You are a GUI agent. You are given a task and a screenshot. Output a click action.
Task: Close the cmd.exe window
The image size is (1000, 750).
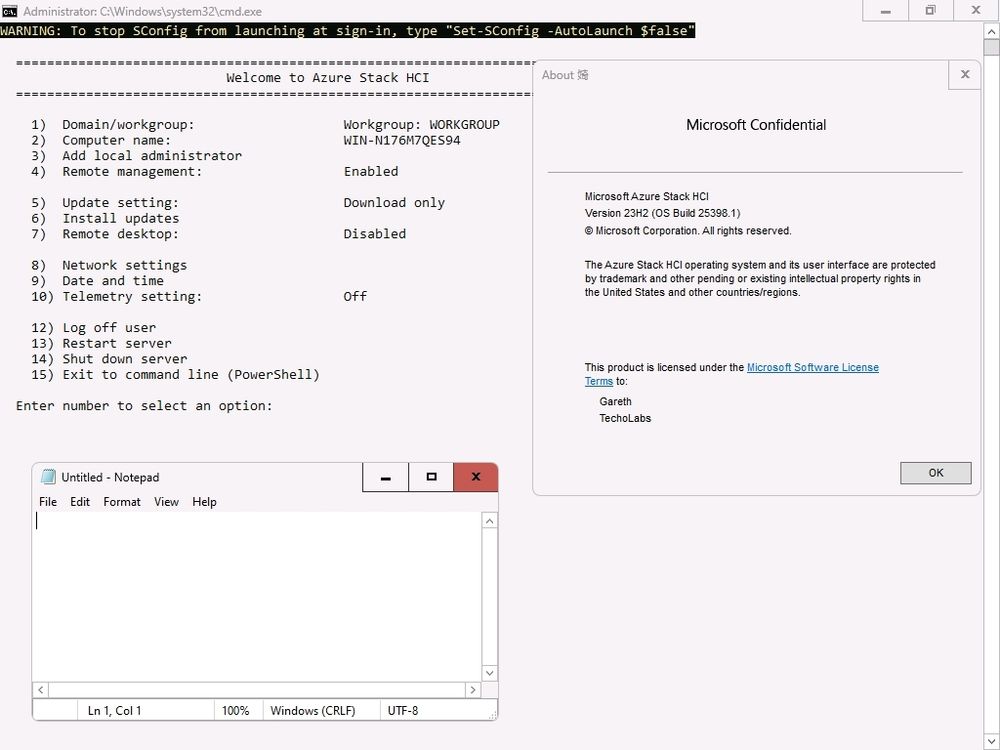pos(976,11)
